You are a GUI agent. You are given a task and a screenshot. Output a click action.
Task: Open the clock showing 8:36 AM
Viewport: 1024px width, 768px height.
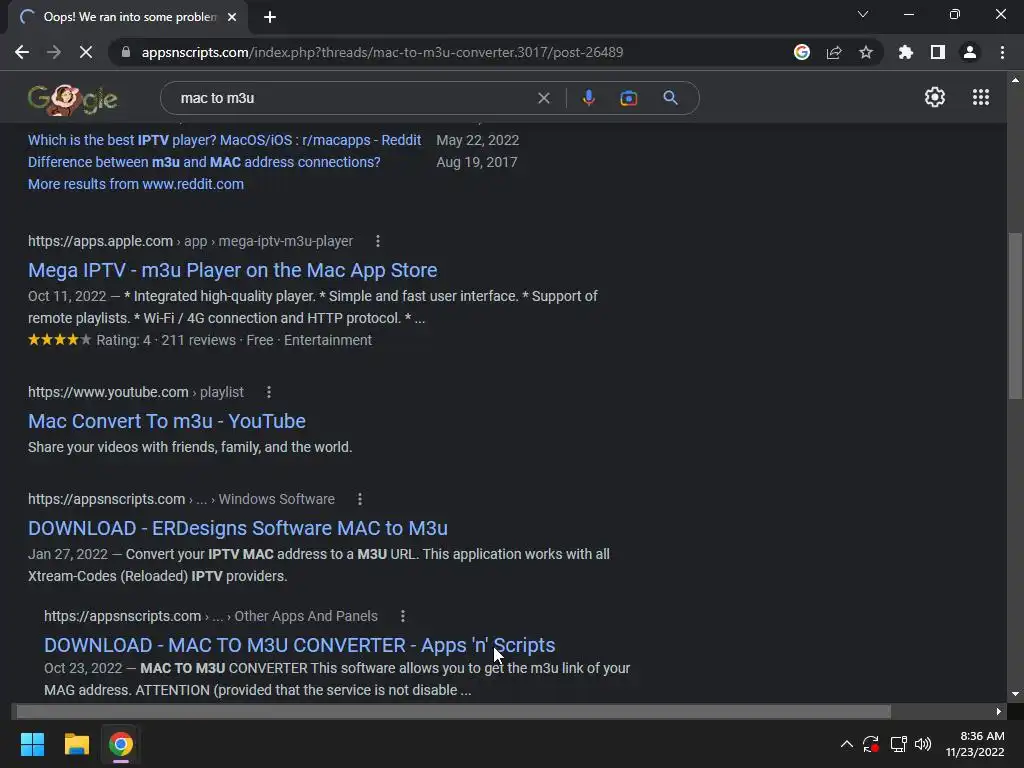975,744
